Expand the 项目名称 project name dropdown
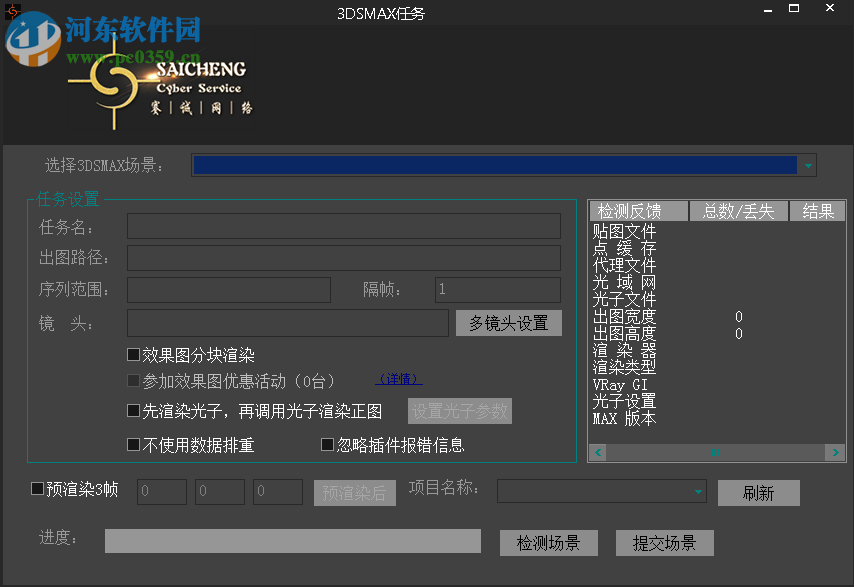Screen dimensions: 857x587 click(x=697, y=491)
